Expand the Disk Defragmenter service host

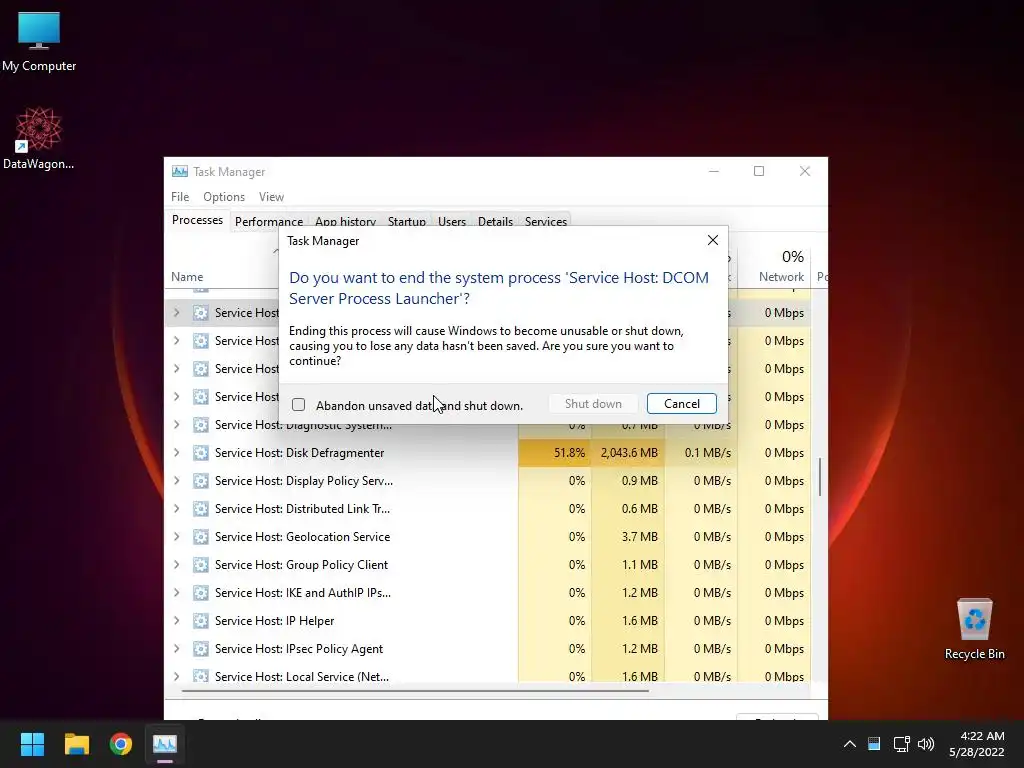point(176,453)
